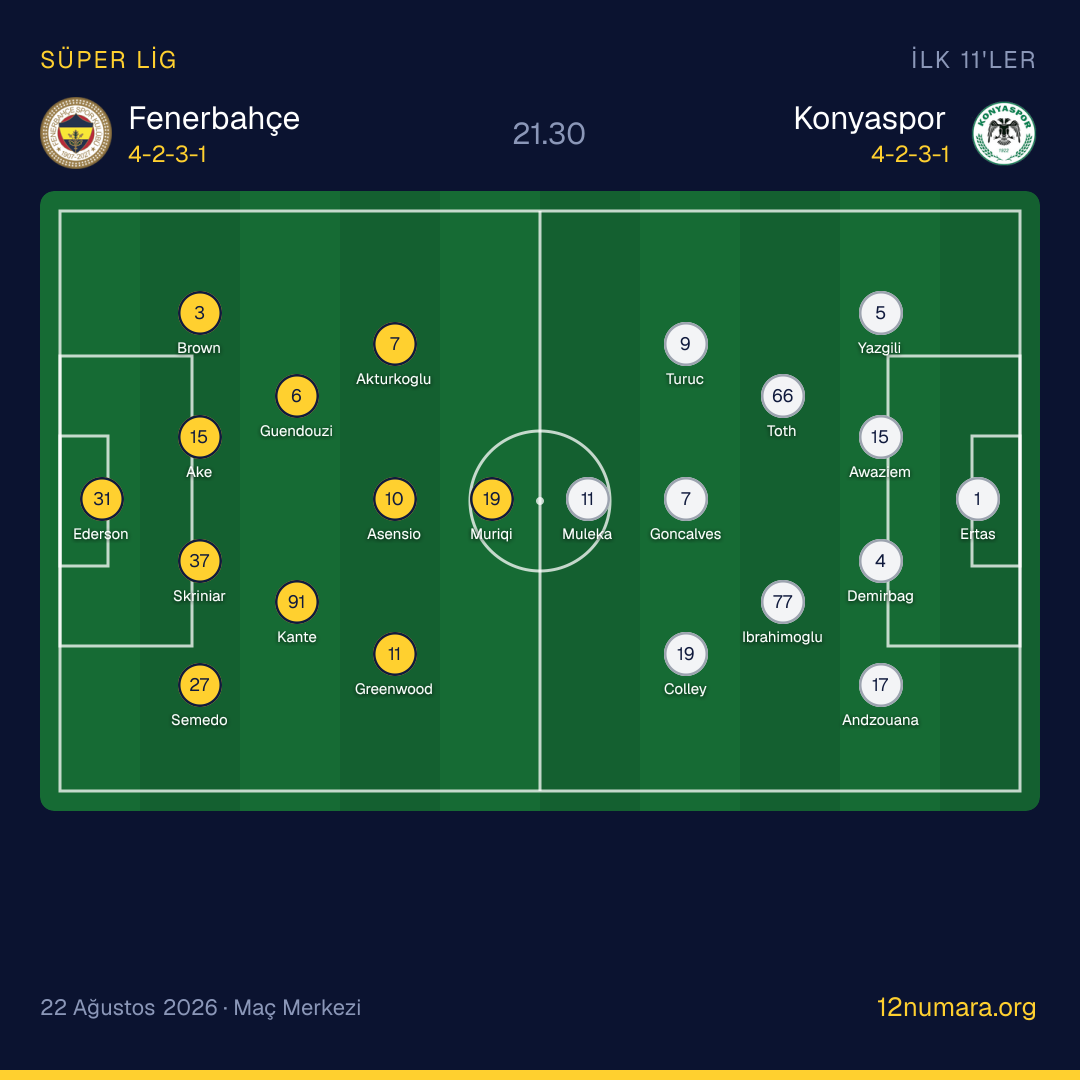This screenshot has height=1080, width=1080.
Task: Click the Konyaspor club crest
Action: [x=1004, y=133]
